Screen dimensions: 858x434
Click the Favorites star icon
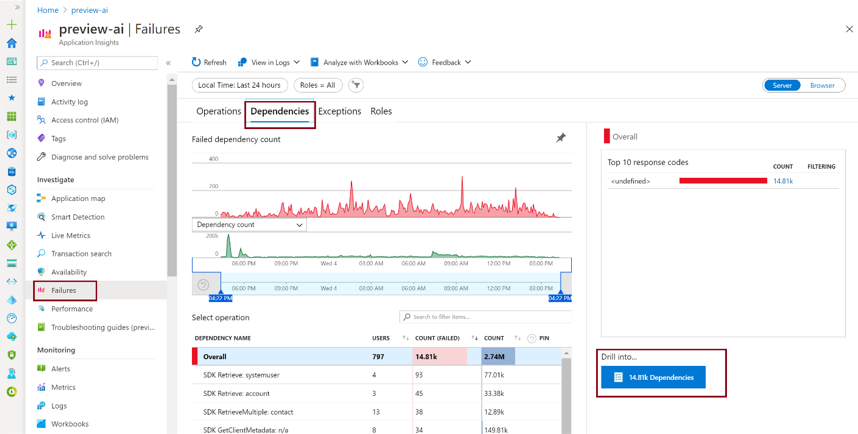pos(11,98)
